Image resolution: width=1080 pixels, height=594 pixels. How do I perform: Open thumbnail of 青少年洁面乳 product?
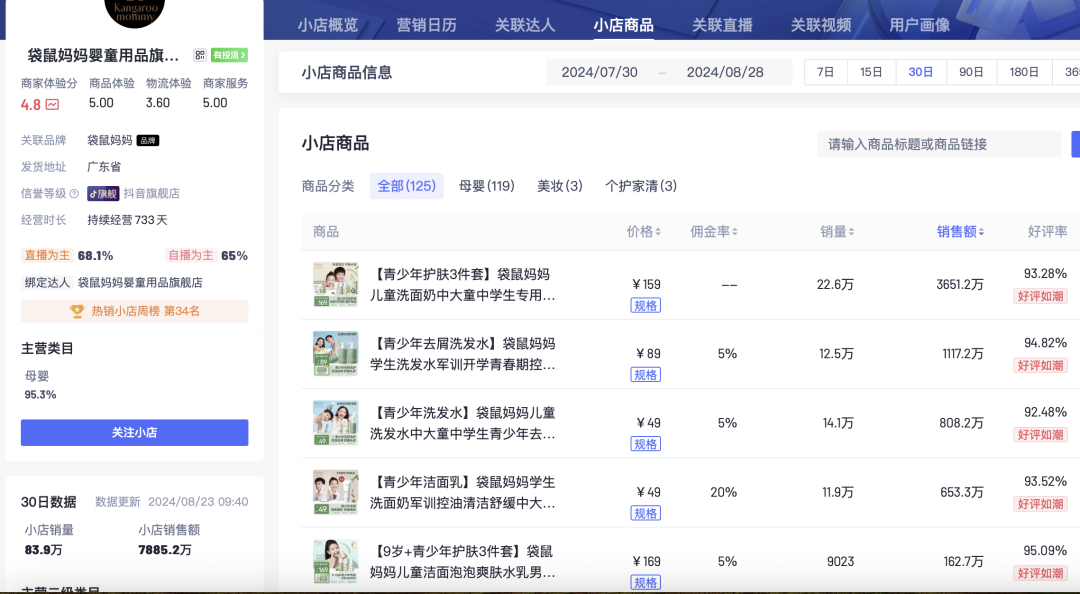tap(335, 492)
